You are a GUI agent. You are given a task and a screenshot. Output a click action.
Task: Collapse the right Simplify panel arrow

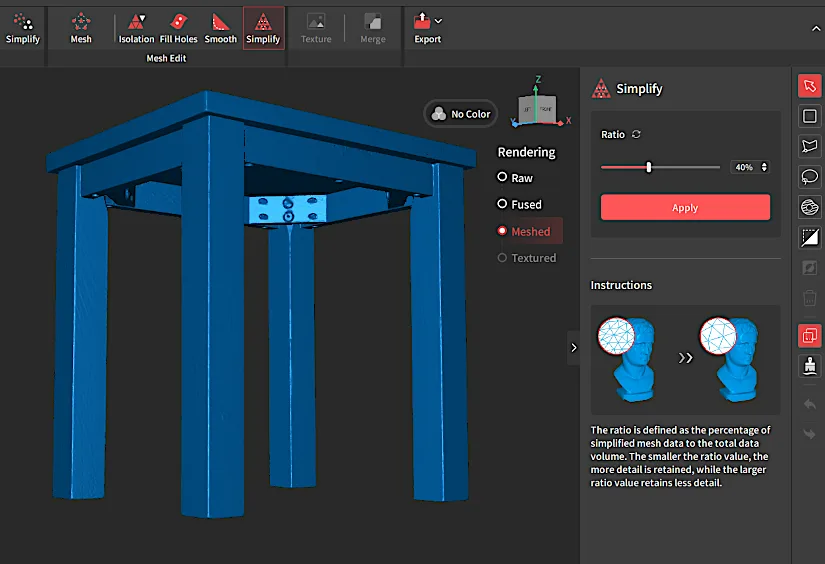tap(574, 348)
